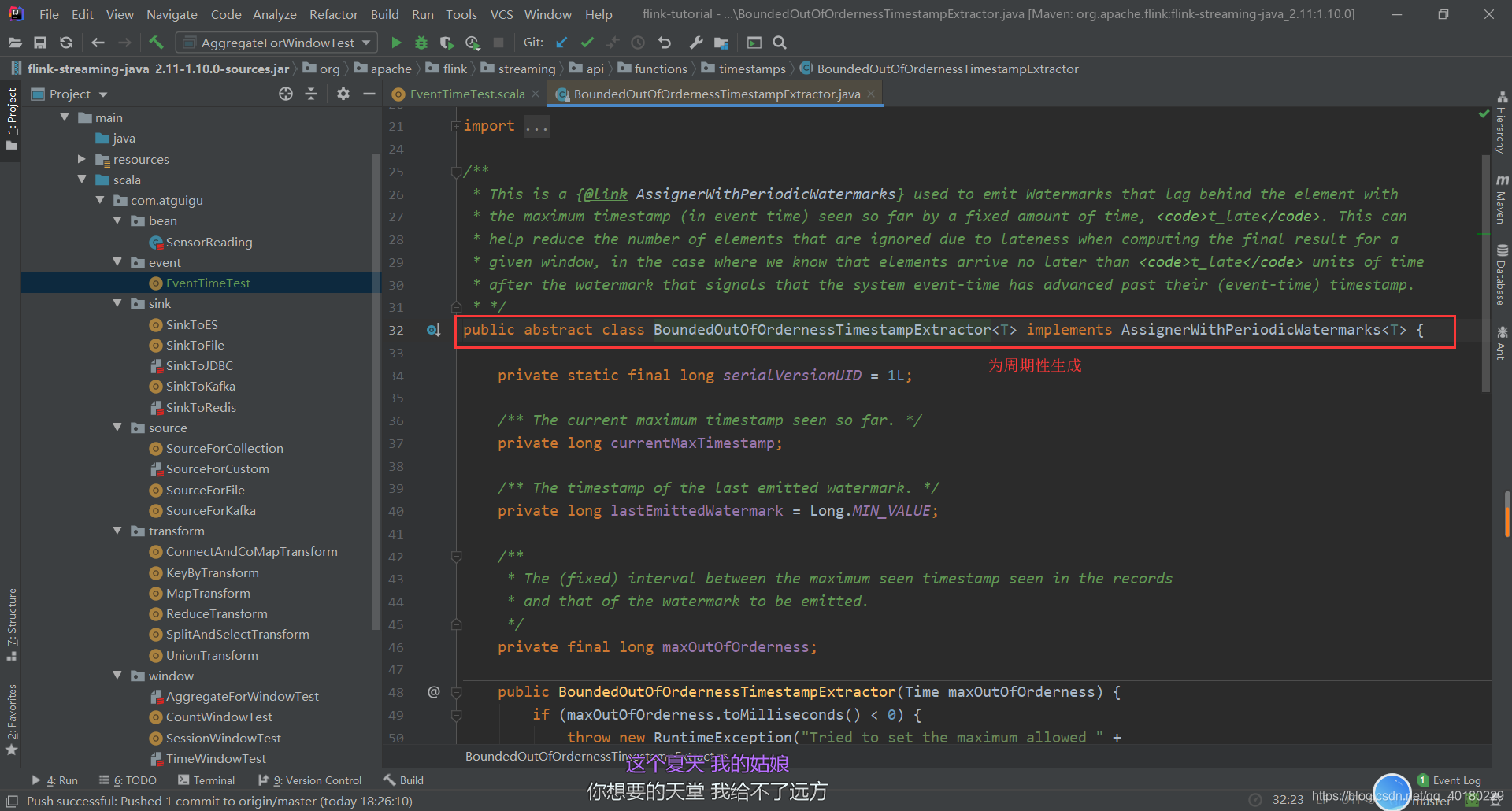Open the profiler run icon
This screenshot has height=811, width=1512.
[x=472, y=43]
